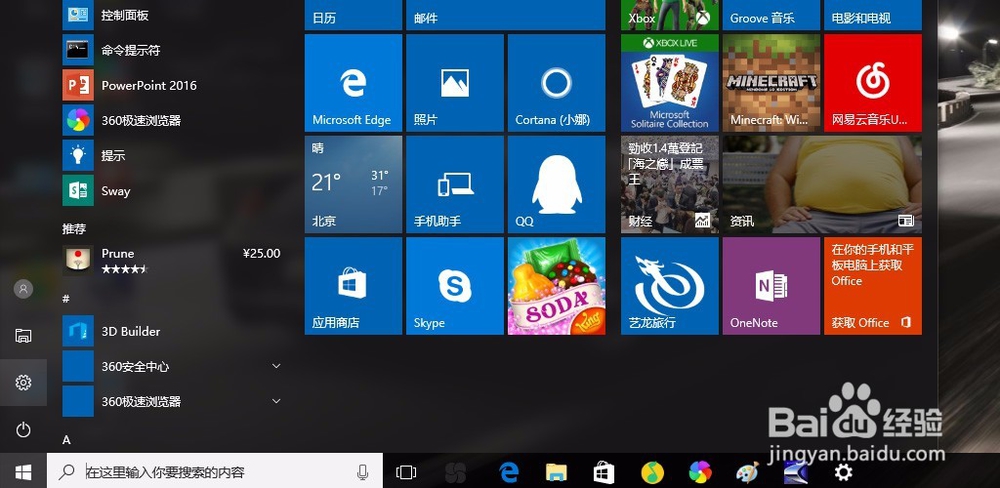Open the Calendar (日历) tile
This screenshot has width=1000, height=488.
coord(353,15)
